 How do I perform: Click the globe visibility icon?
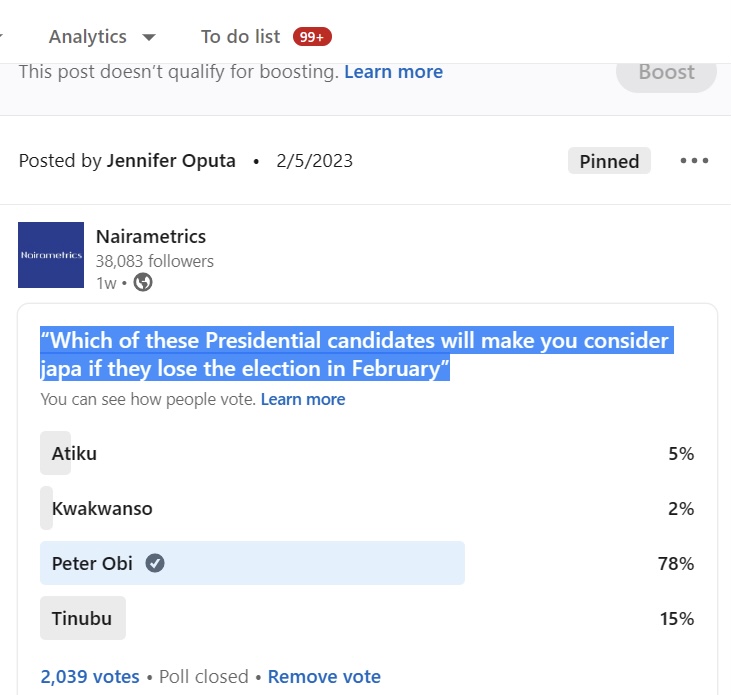(x=143, y=282)
